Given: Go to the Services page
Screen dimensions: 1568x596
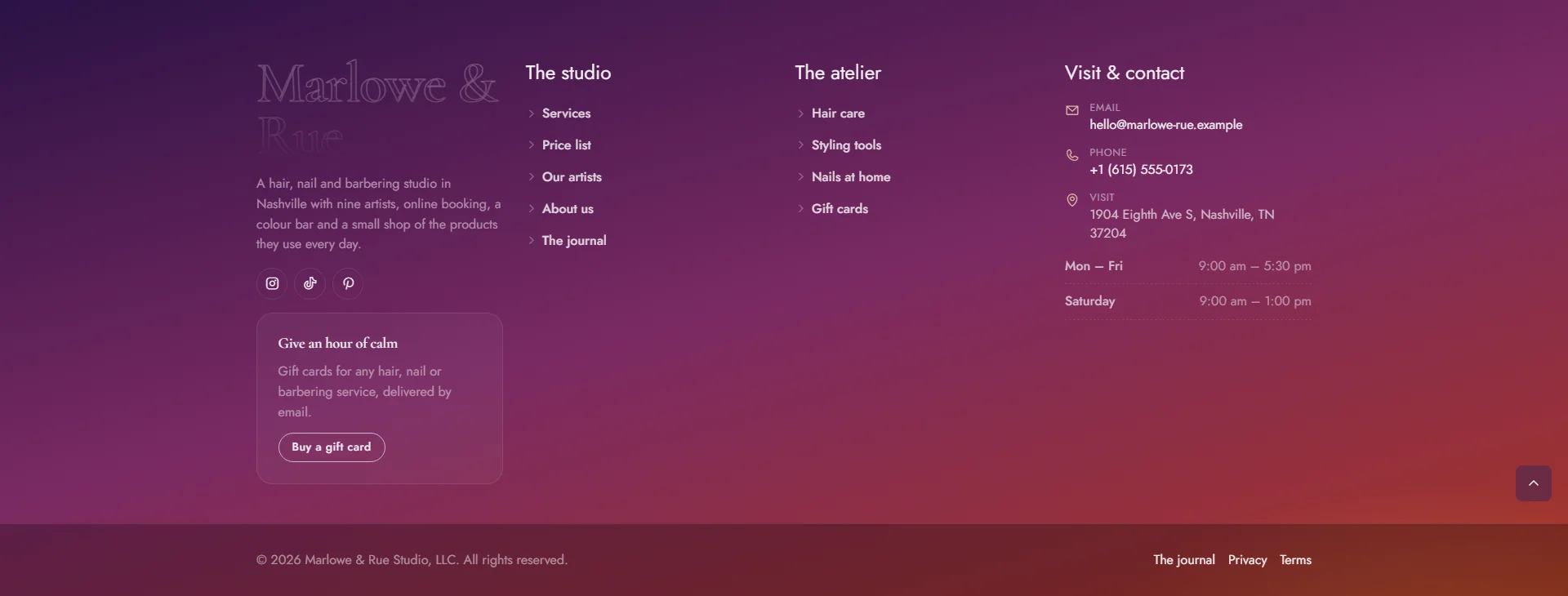Looking at the screenshot, I should tap(566, 113).
